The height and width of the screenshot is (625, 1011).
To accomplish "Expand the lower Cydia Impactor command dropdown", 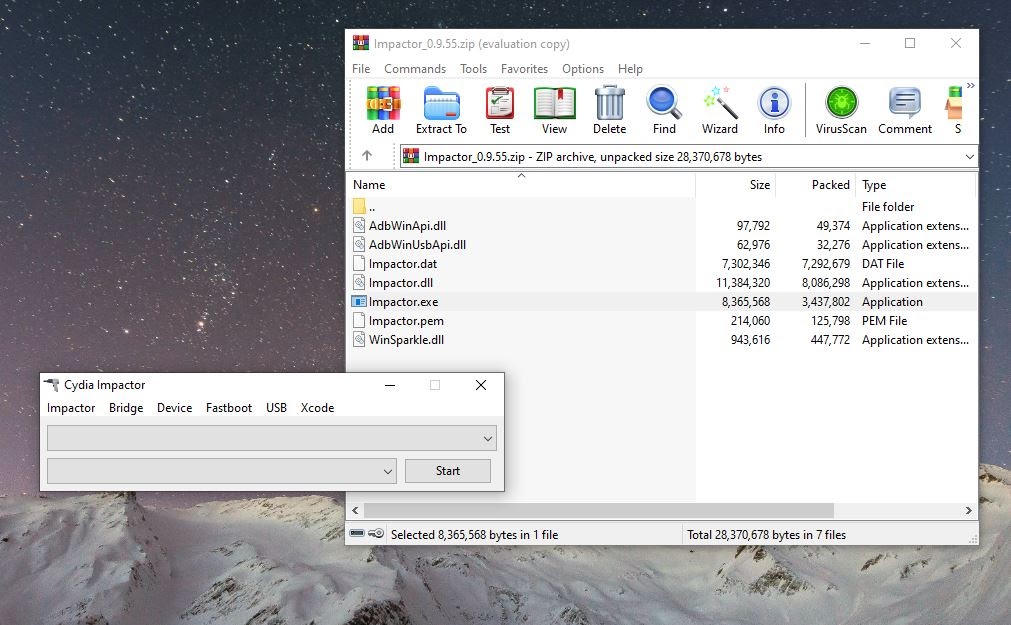I will (388, 471).
